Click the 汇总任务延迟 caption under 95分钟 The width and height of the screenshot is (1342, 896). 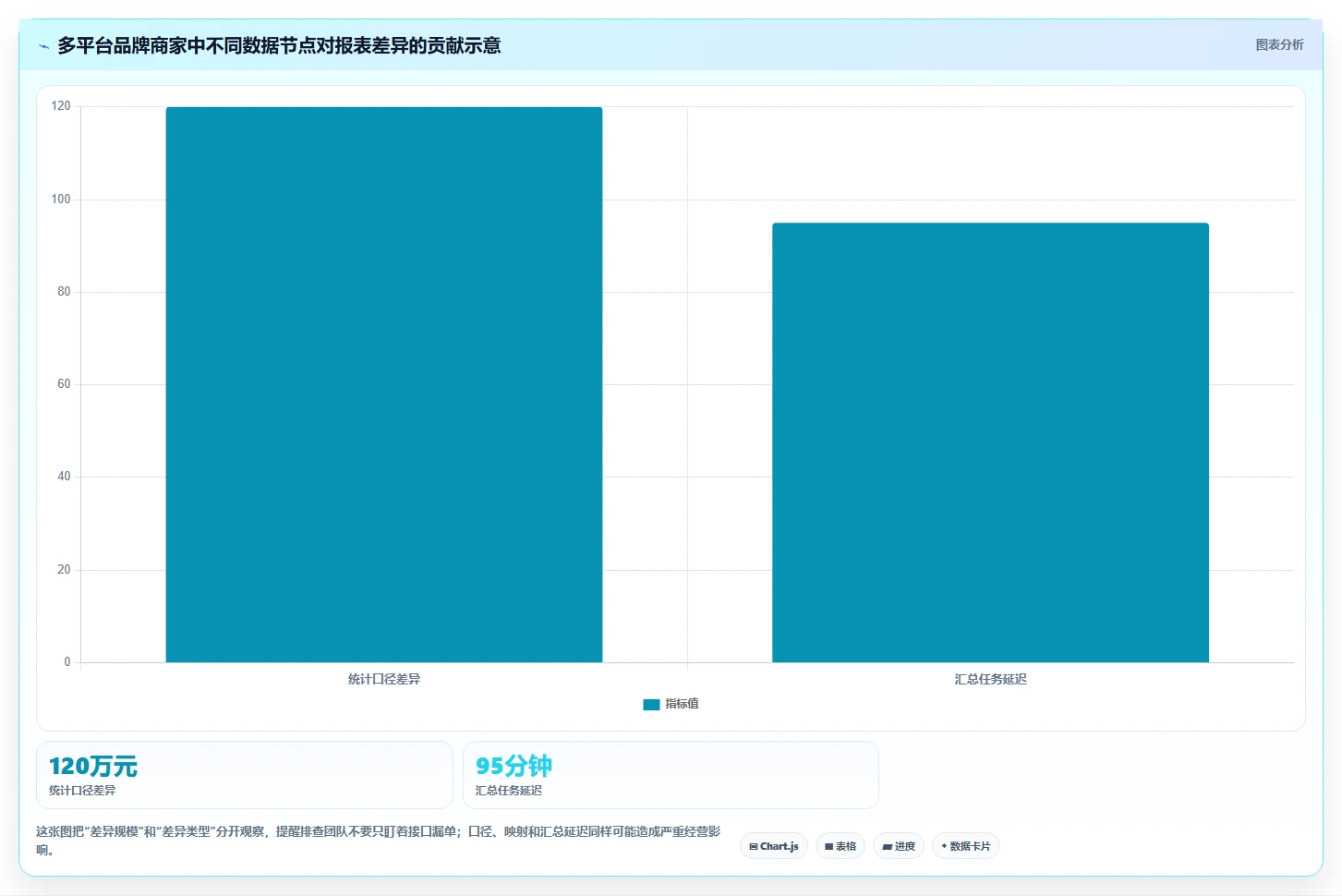click(509, 791)
